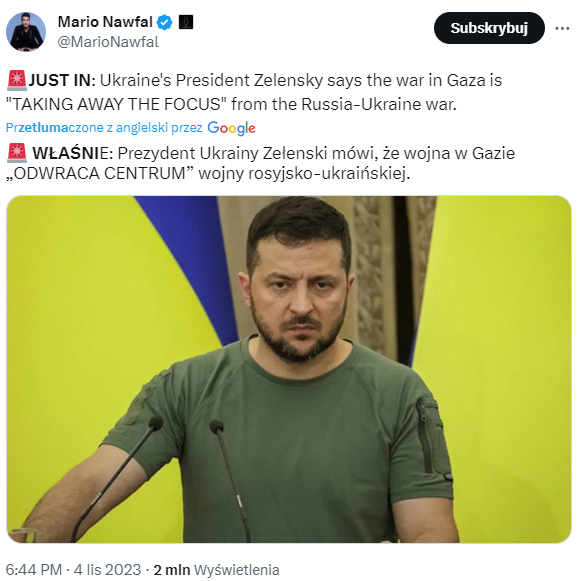The height and width of the screenshot is (581, 584).
Task: Click the @MarioNawfal handle
Action: click(108, 42)
